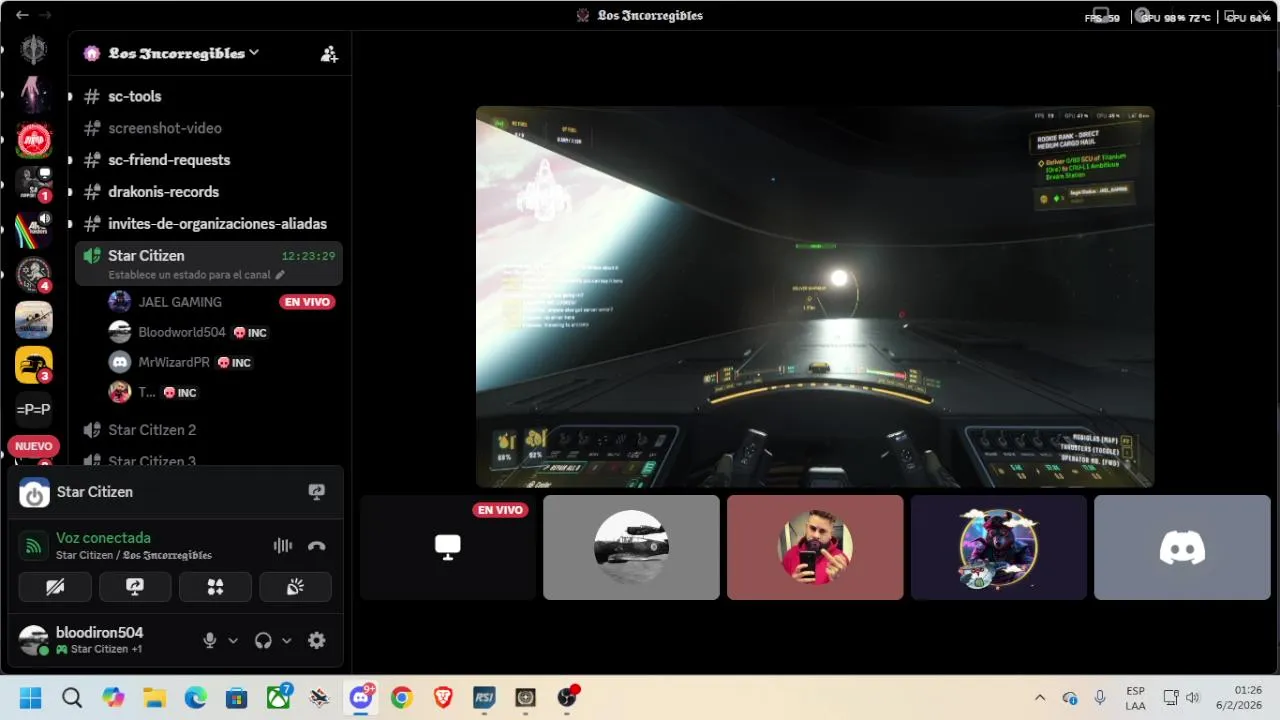The image size is (1280, 720).
Task: Open the soundboard button
Action: 295,587
